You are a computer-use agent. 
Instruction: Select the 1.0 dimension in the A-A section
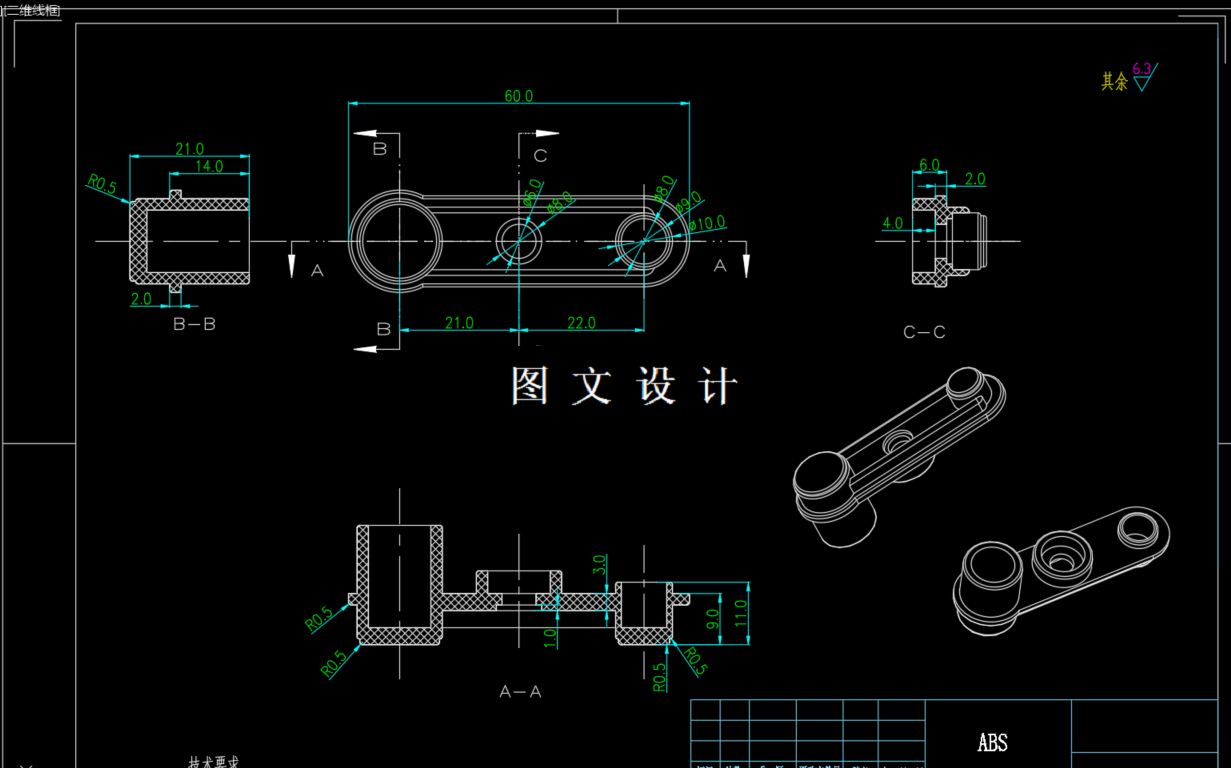click(551, 638)
